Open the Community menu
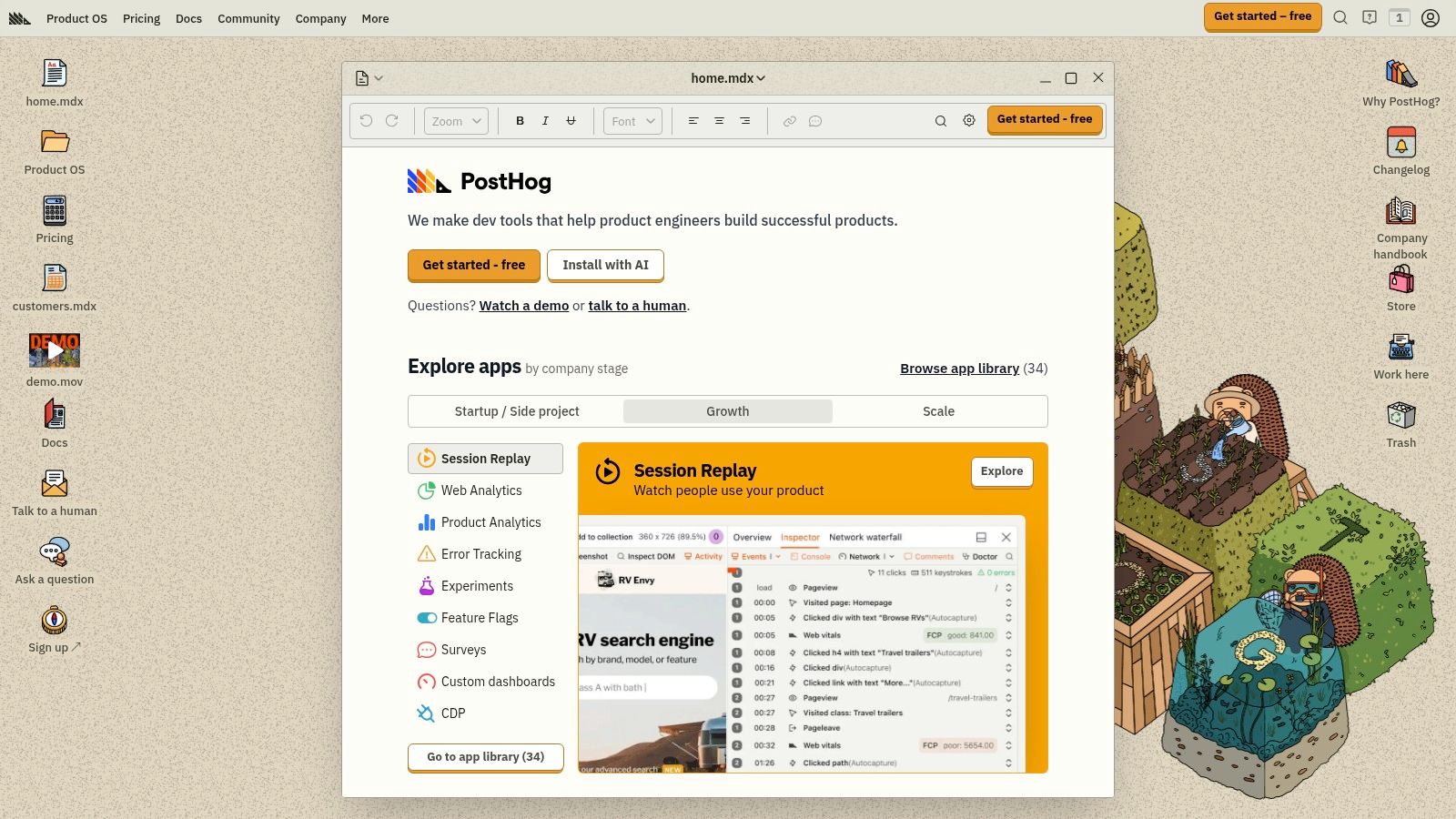Screen dimensions: 1456x819 (248, 18)
